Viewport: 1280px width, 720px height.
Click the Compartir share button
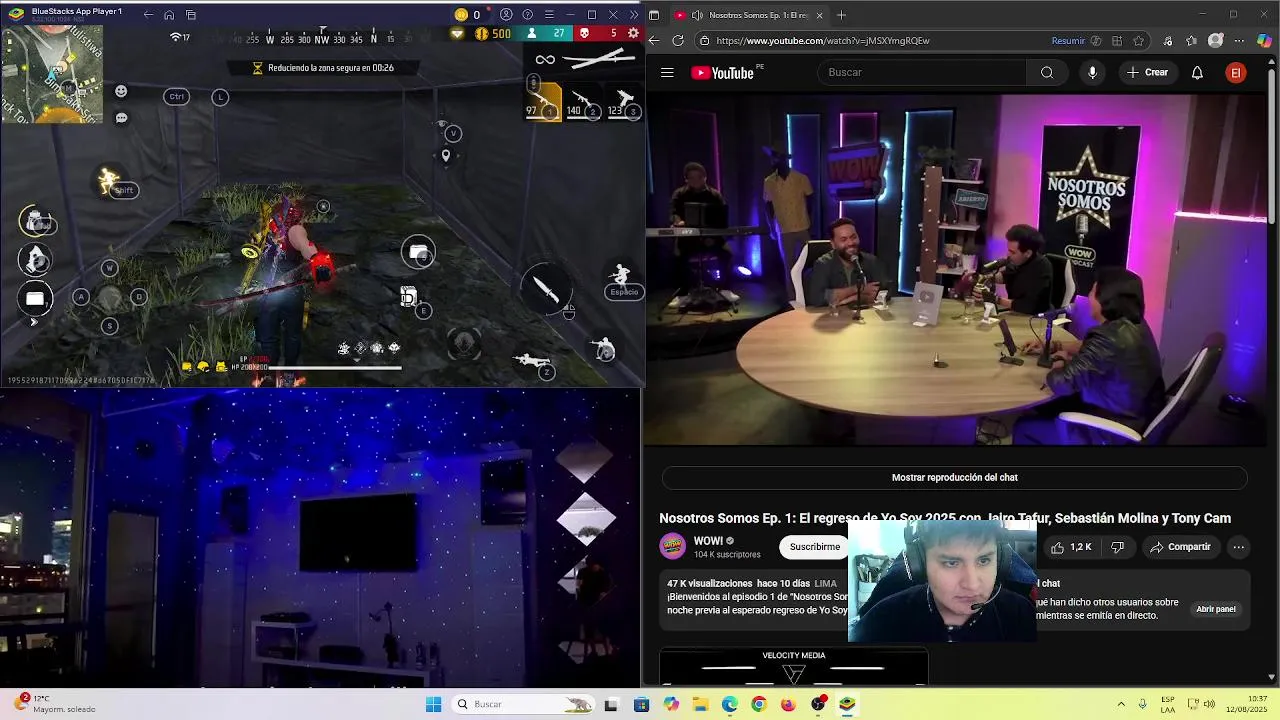pyautogui.click(x=1180, y=547)
